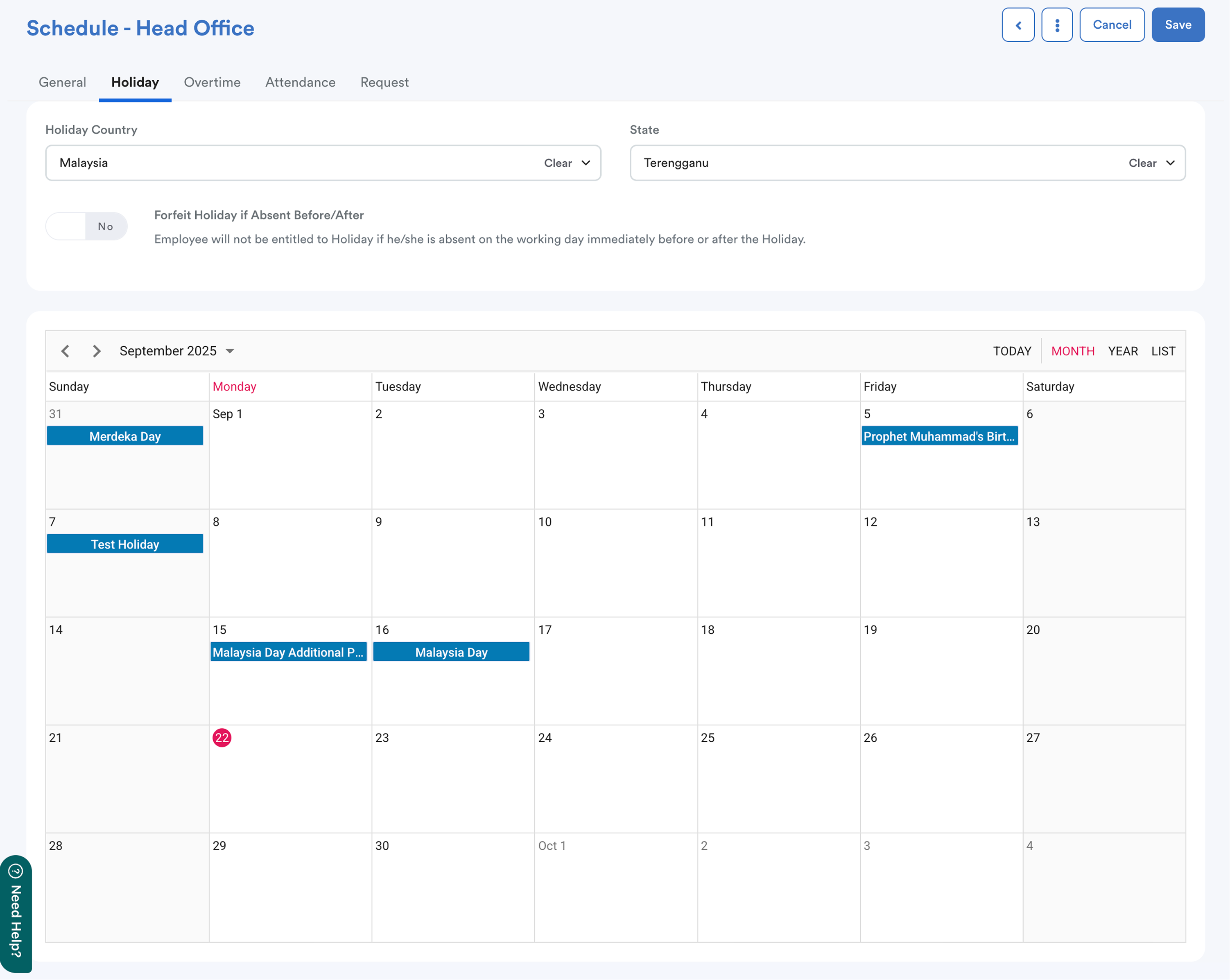Go to next month in calendar
The width and height of the screenshot is (1230, 980).
pos(96,351)
